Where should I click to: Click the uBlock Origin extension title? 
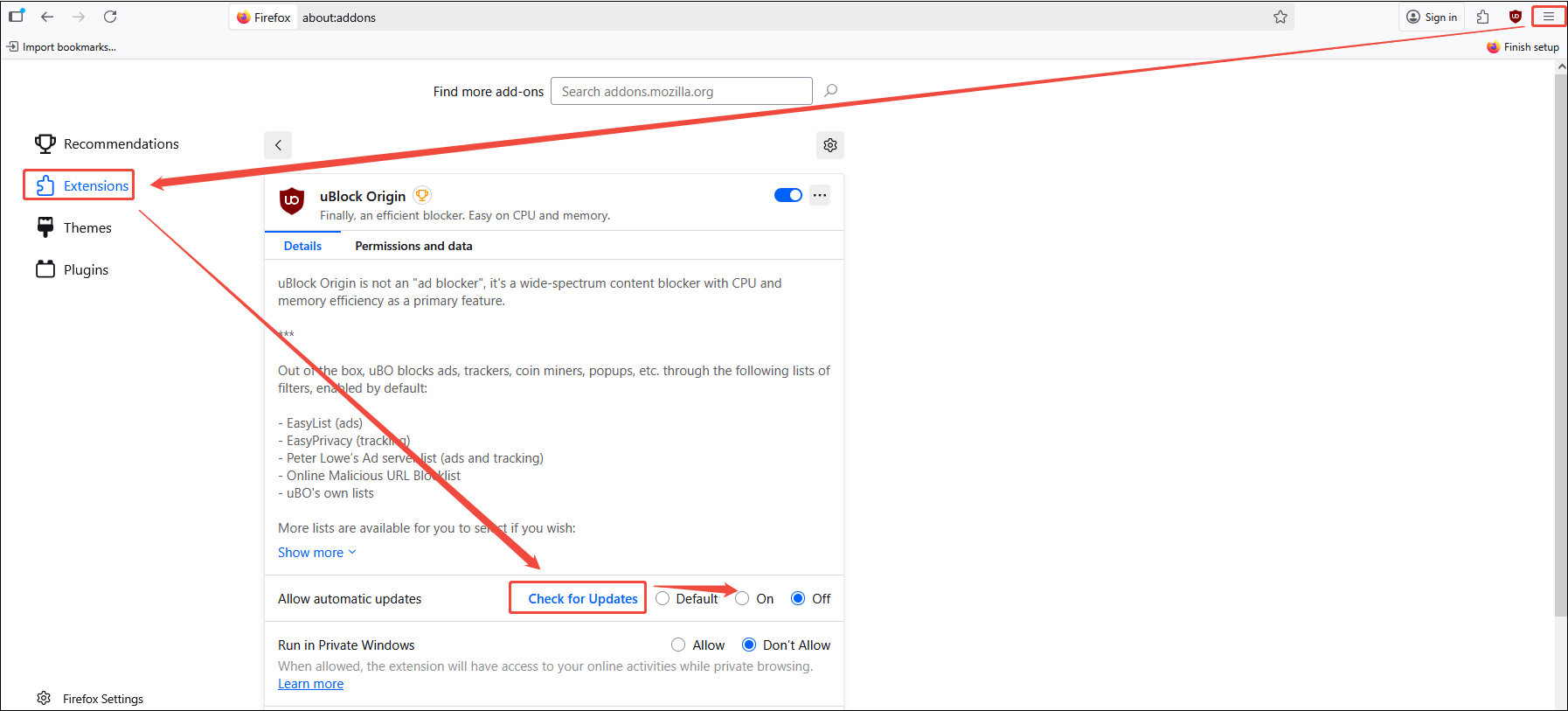click(363, 196)
